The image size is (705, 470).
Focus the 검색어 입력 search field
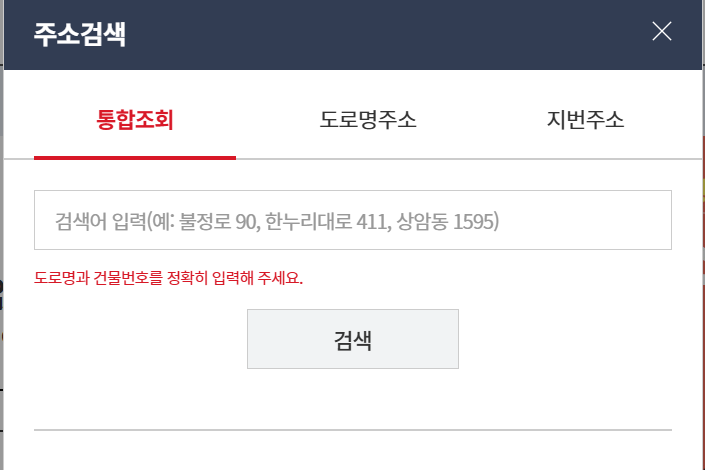coord(353,220)
